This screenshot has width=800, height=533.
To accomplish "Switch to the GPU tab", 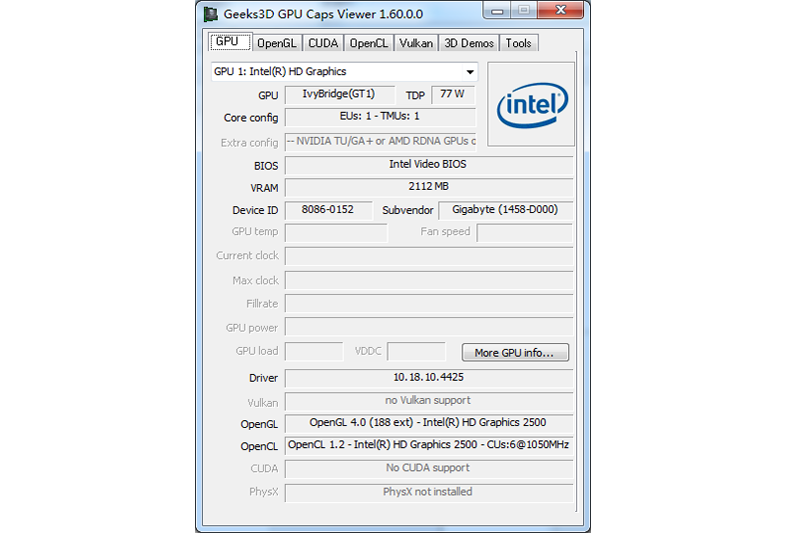I will 229,42.
